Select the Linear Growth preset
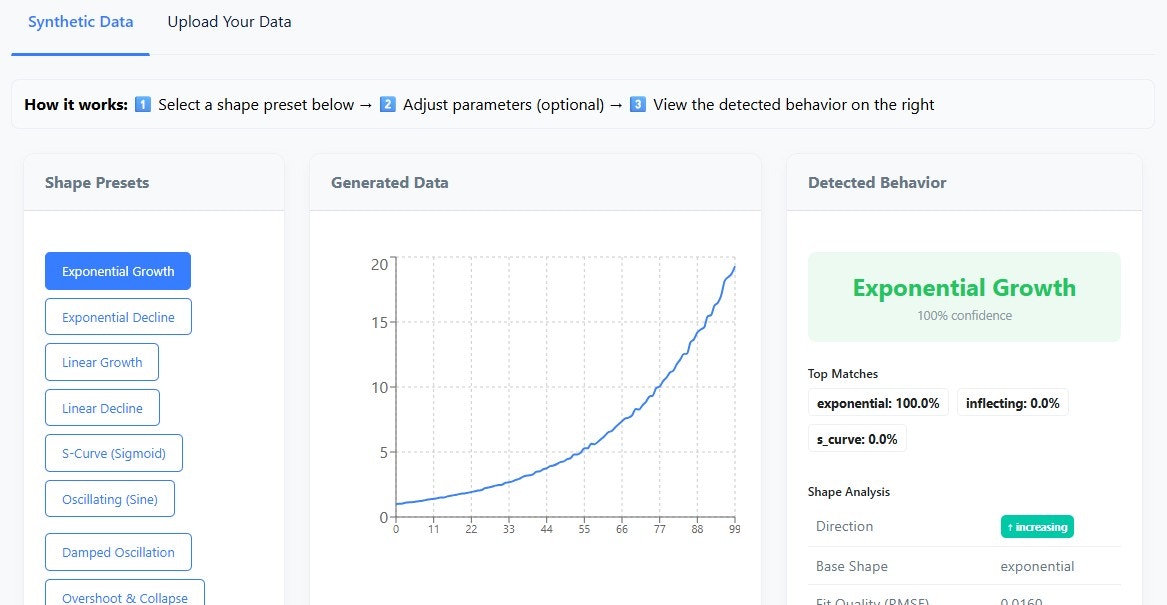The width and height of the screenshot is (1167, 605). [x=101, y=361]
